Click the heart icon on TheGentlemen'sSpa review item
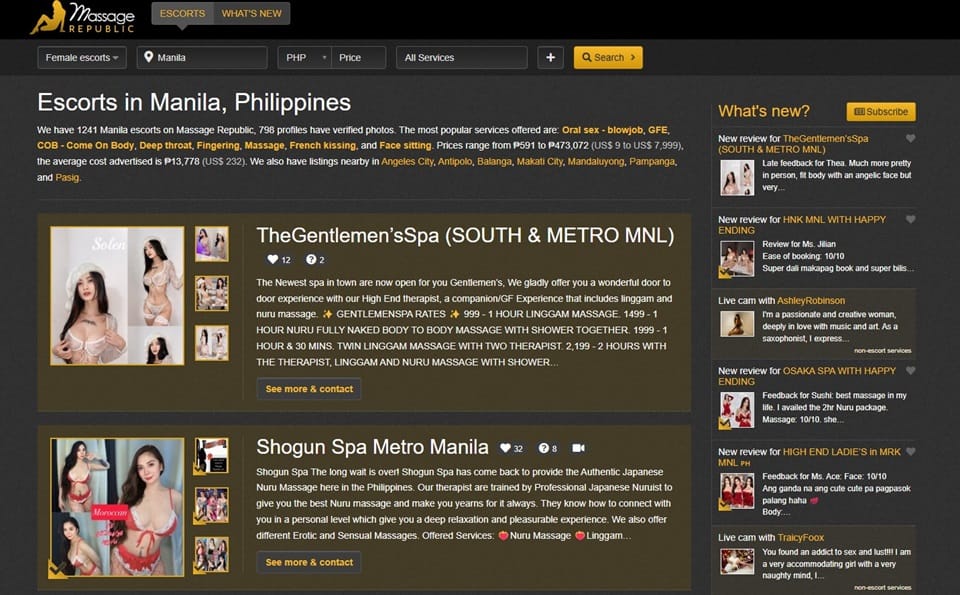Image resolution: width=960 pixels, height=595 pixels. [x=910, y=138]
